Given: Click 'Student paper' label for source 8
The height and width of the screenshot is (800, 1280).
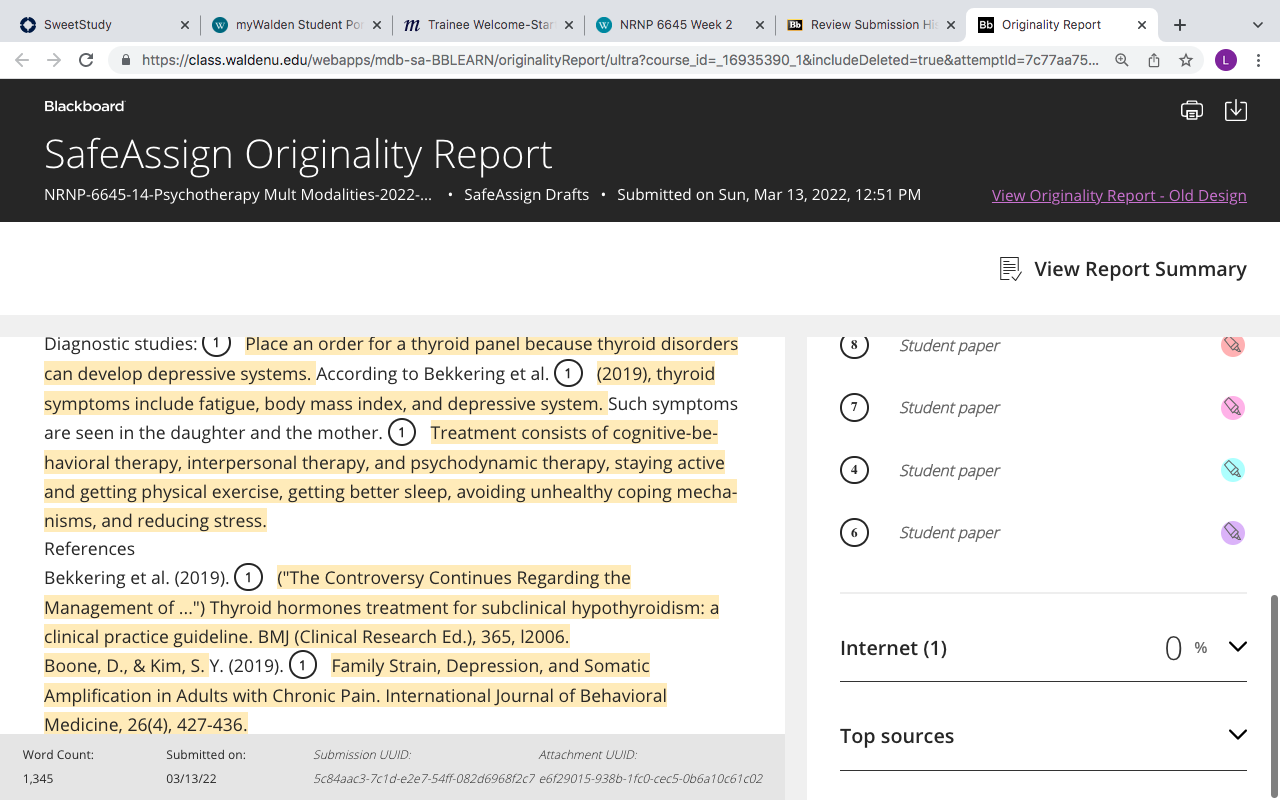Looking at the screenshot, I should pos(949,345).
